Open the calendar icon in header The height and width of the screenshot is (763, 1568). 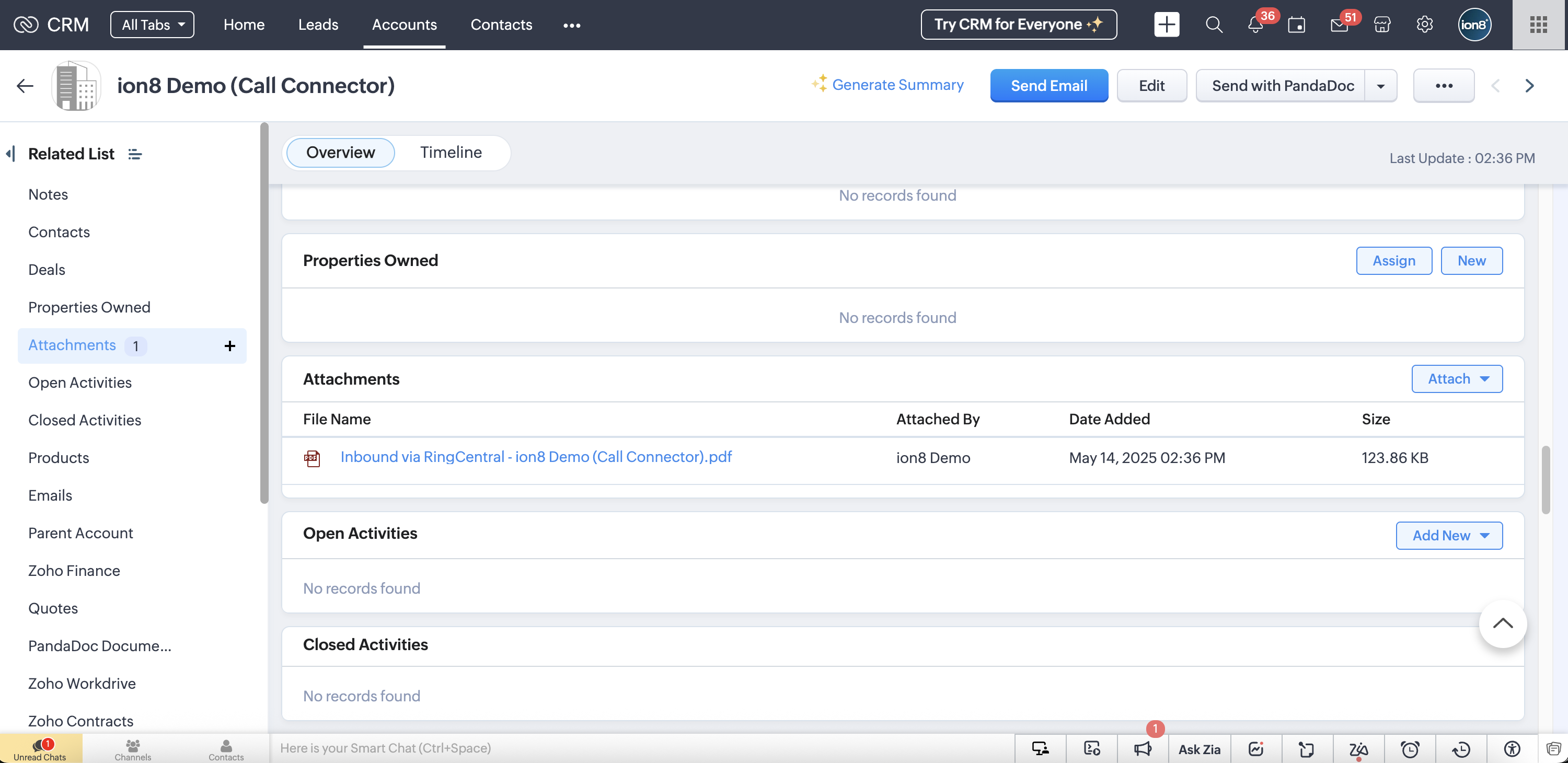pyautogui.click(x=1297, y=25)
